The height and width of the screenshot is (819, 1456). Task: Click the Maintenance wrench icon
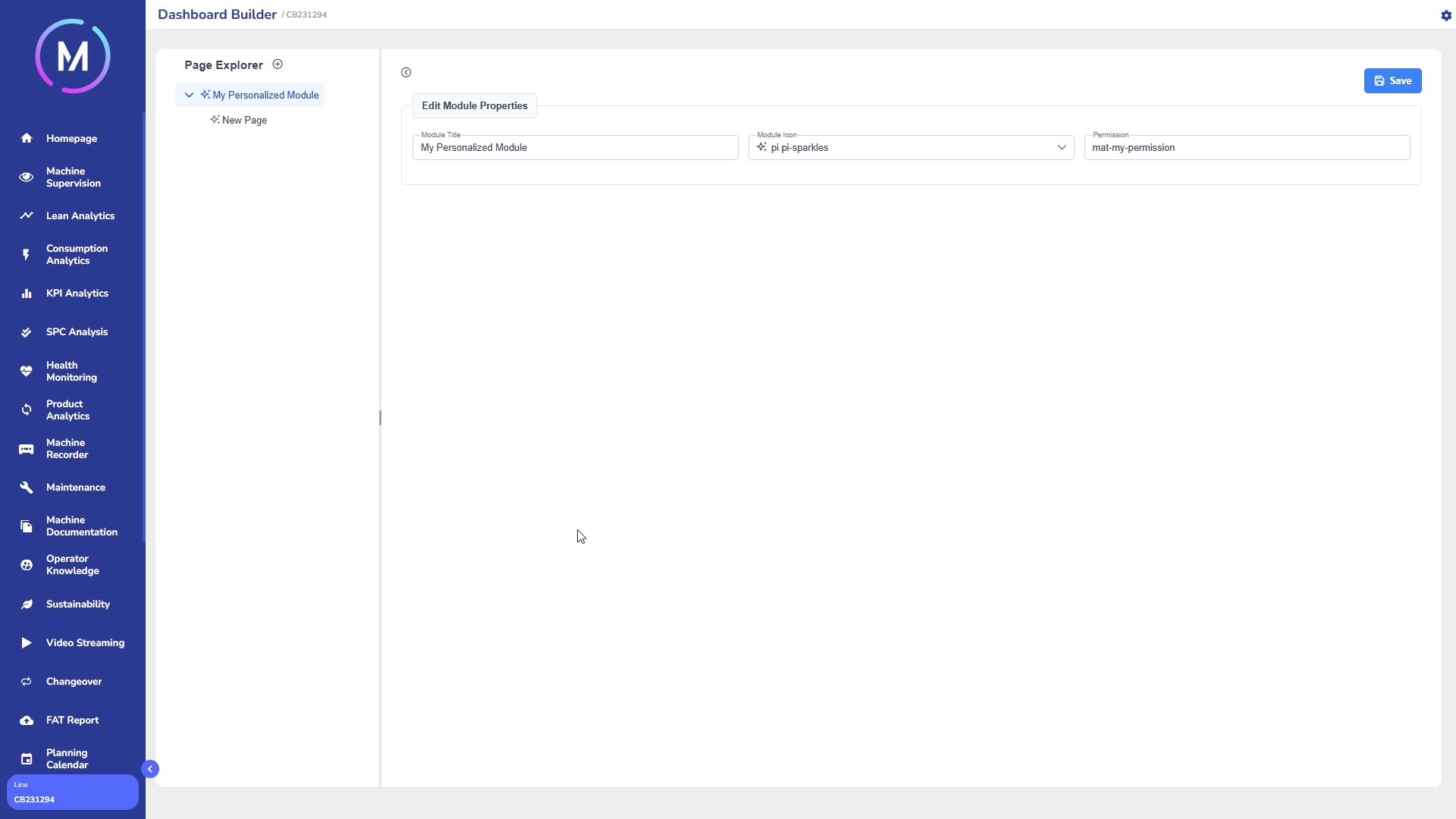27,488
